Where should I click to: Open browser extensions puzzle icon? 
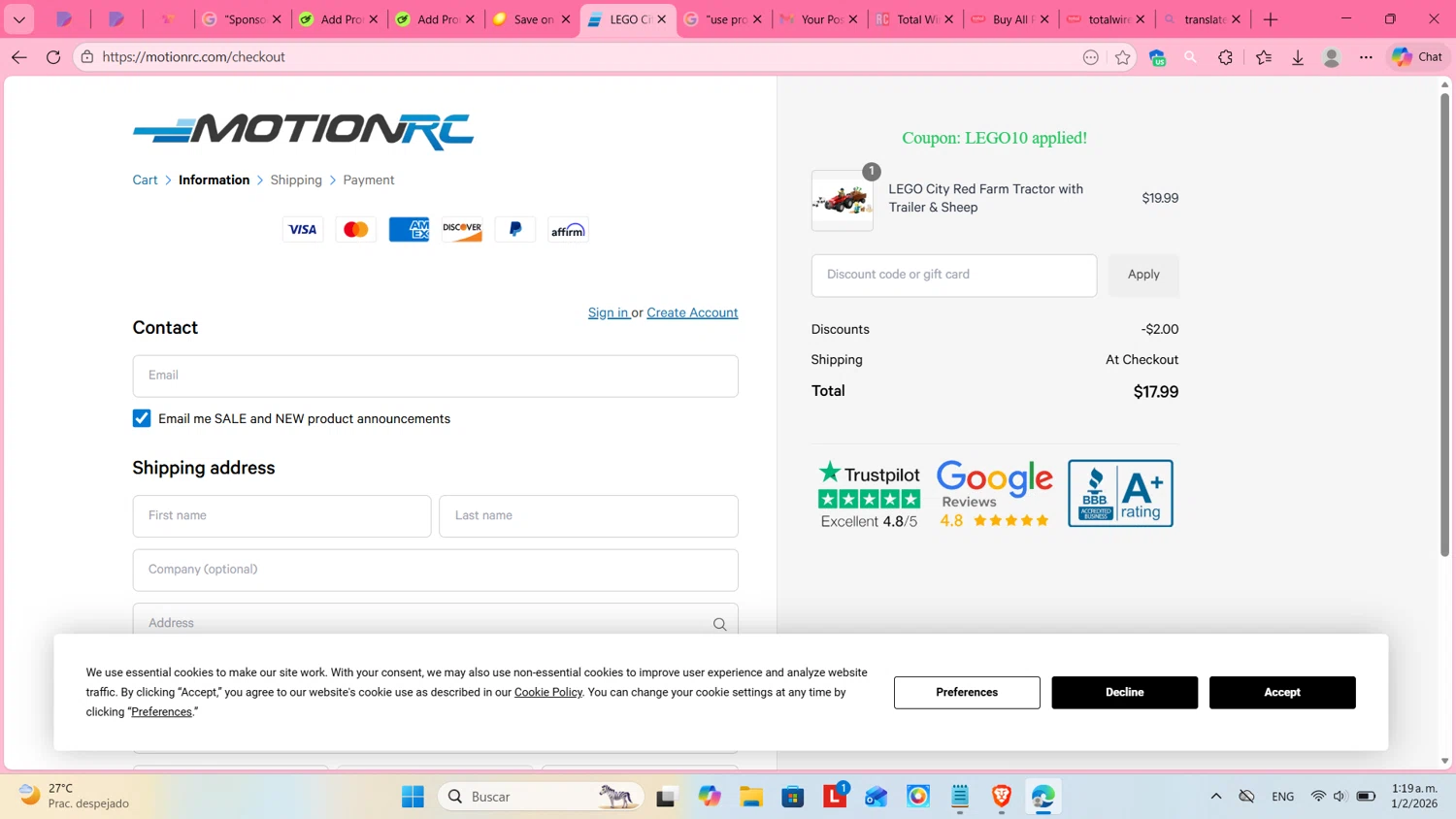(x=1225, y=57)
